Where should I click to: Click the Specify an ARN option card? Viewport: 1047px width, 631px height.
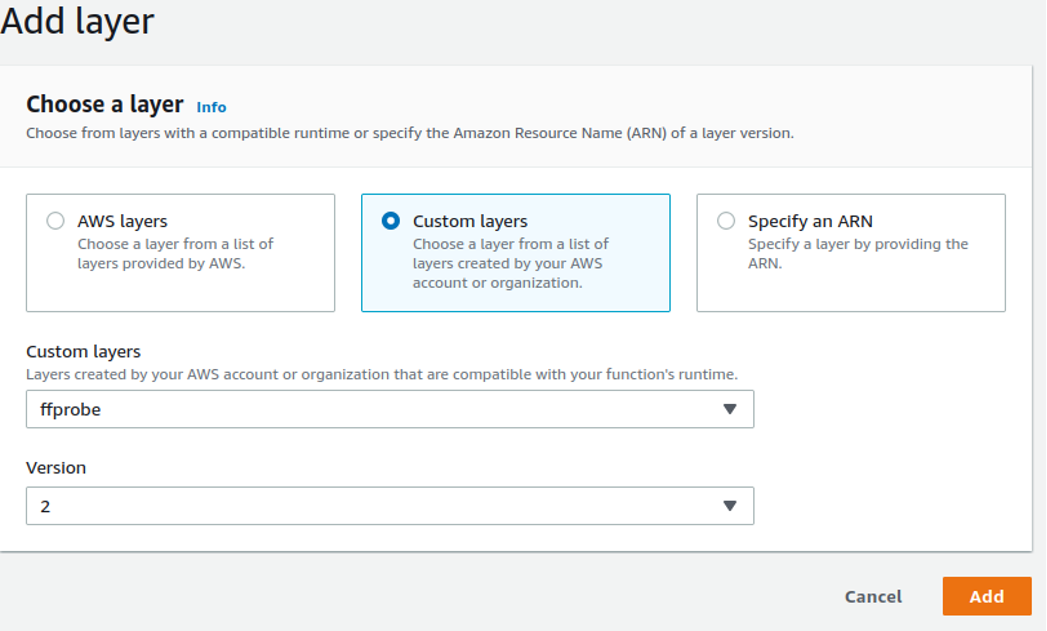850,252
